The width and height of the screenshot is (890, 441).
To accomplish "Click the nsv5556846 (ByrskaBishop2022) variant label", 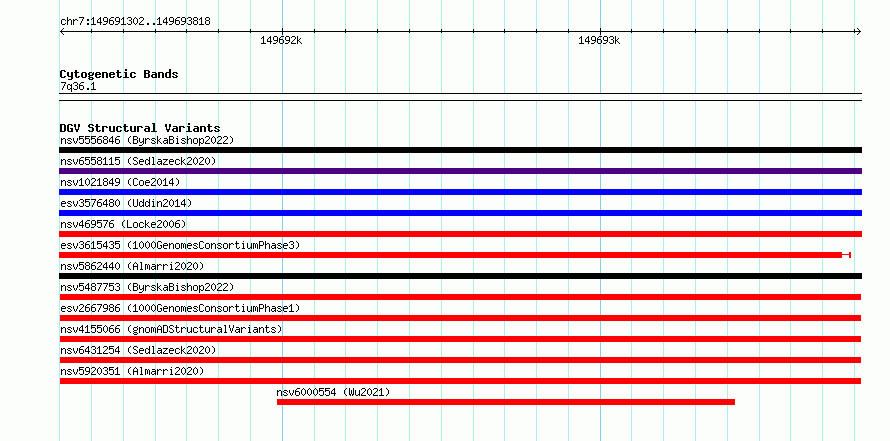I will tap(147, 140).
